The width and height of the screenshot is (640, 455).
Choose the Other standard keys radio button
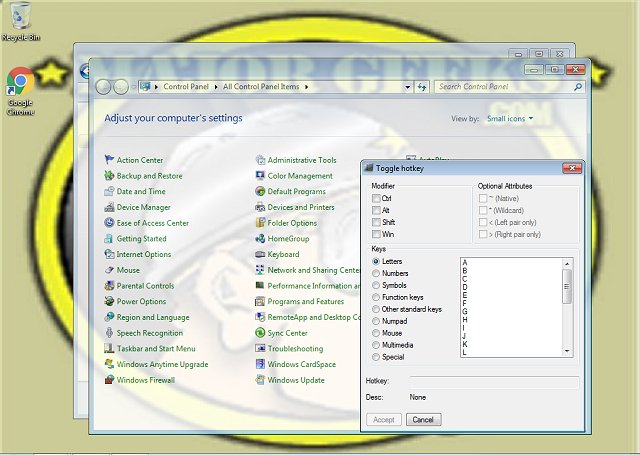click(x=376, y=309)
